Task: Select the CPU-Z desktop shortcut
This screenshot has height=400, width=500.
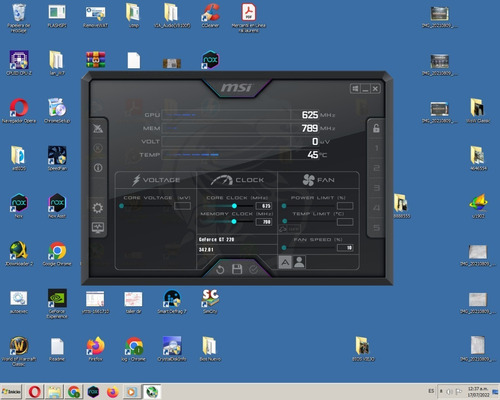Action: (19, 63)
